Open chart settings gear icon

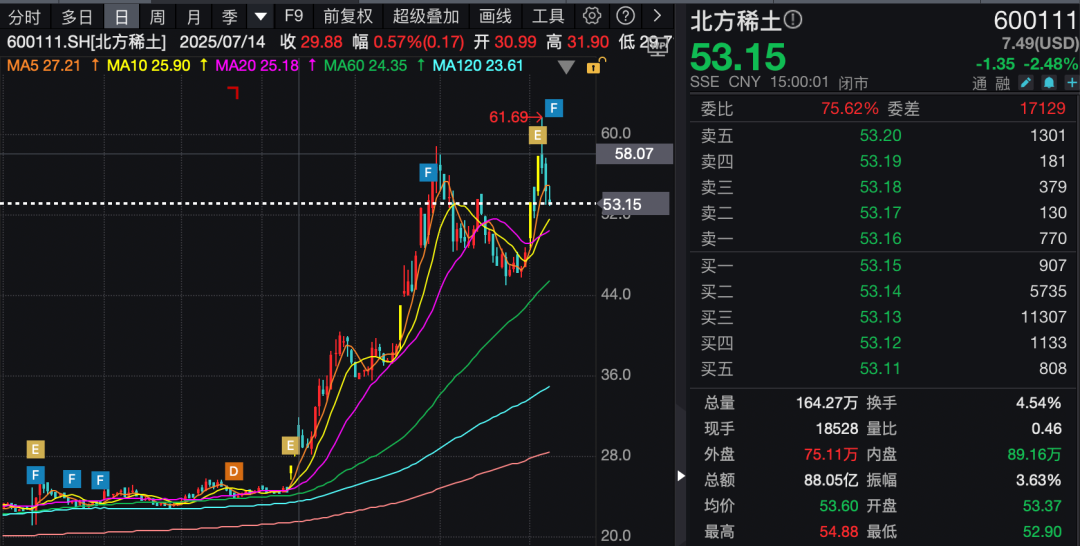click(x=592, y=17)
